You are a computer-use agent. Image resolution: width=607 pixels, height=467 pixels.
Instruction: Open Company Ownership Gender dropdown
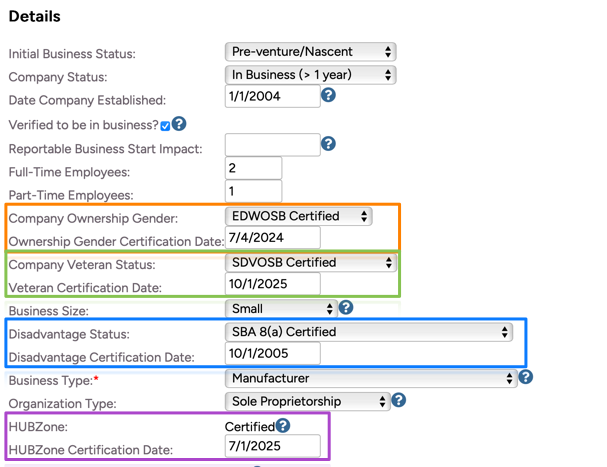(298, 216)
